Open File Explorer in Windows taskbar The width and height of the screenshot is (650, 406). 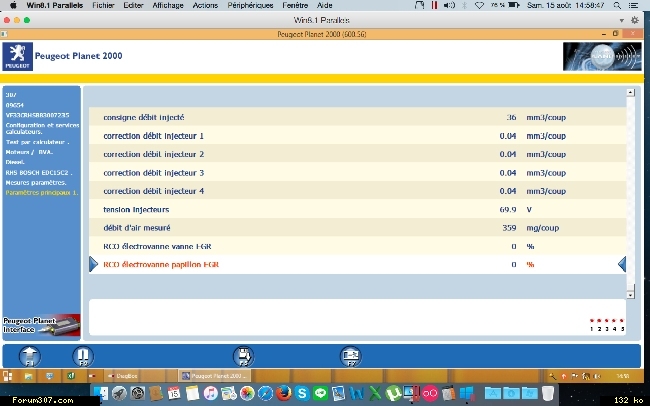[x=28, y=376]
